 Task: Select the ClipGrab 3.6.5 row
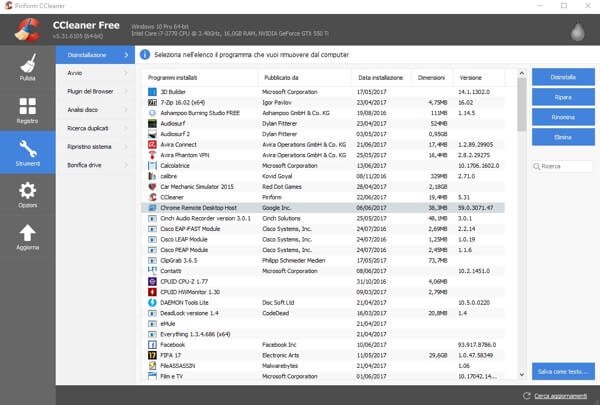pos(323,260)
